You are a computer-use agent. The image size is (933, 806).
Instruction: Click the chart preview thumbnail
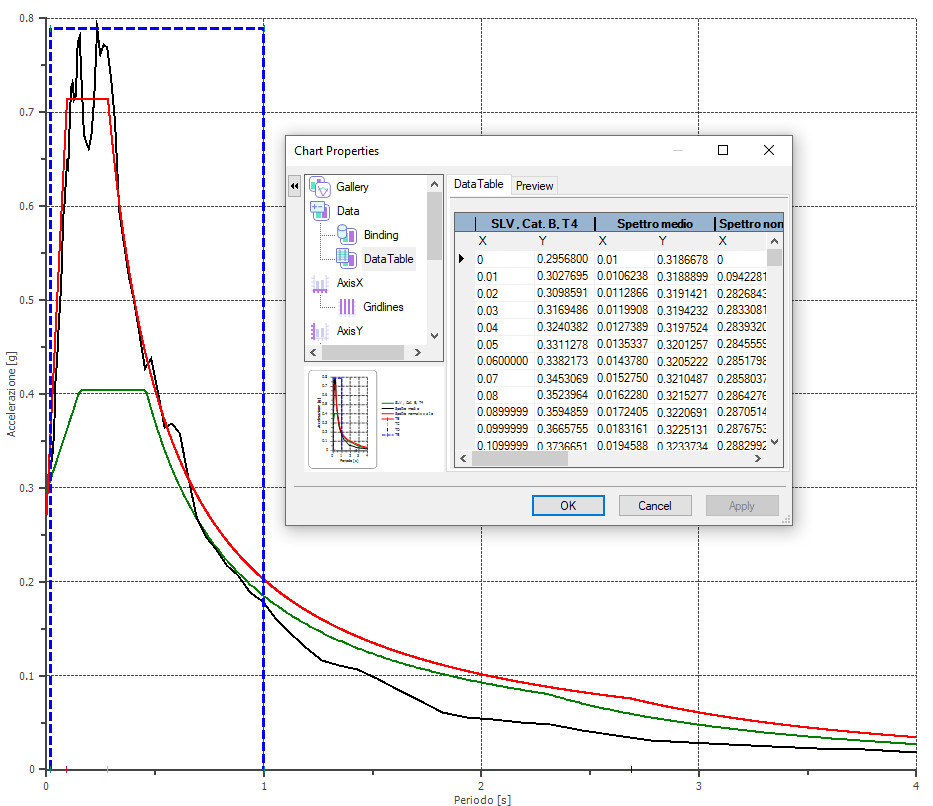tap(343, 419)
